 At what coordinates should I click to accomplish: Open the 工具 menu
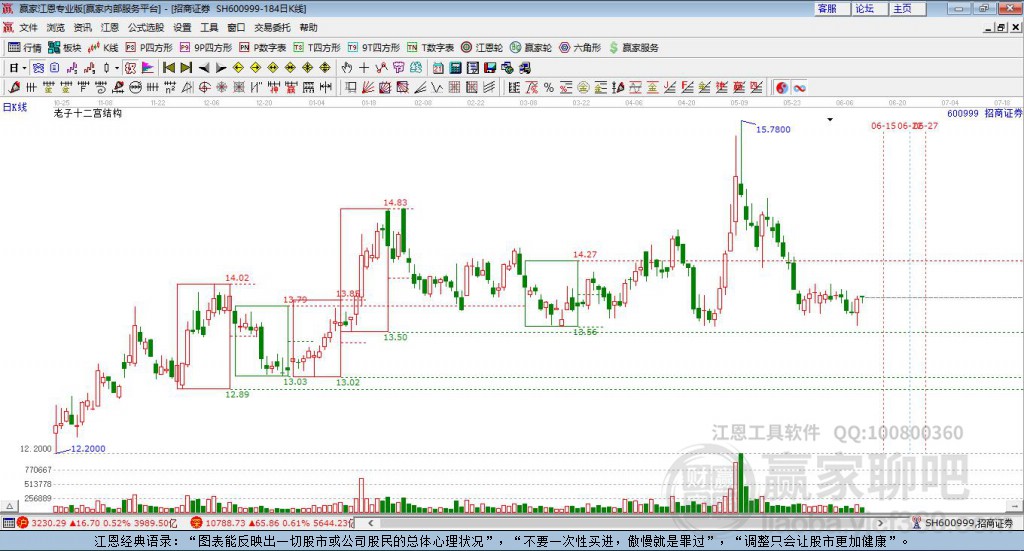point(209,27)
